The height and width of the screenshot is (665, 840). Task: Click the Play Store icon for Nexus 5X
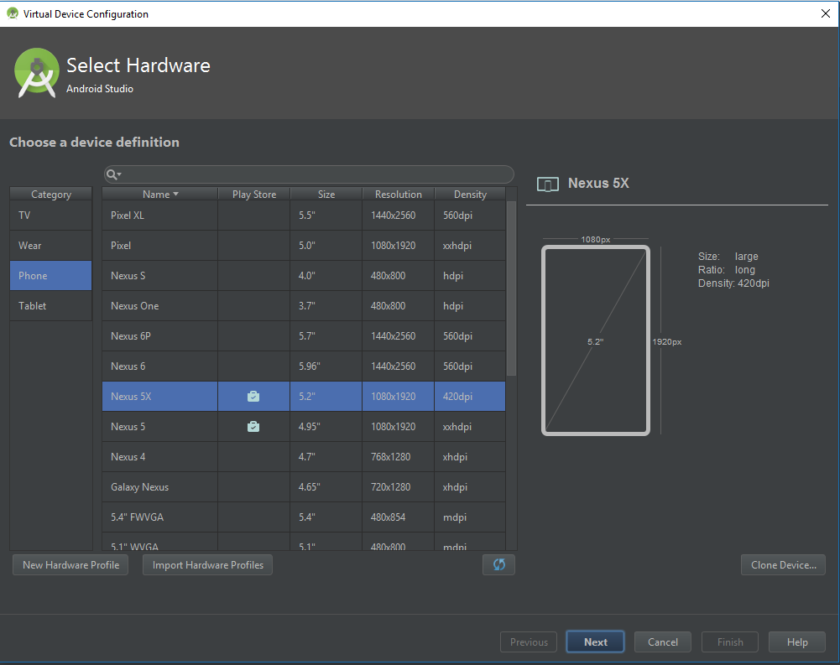click(254, 397)
